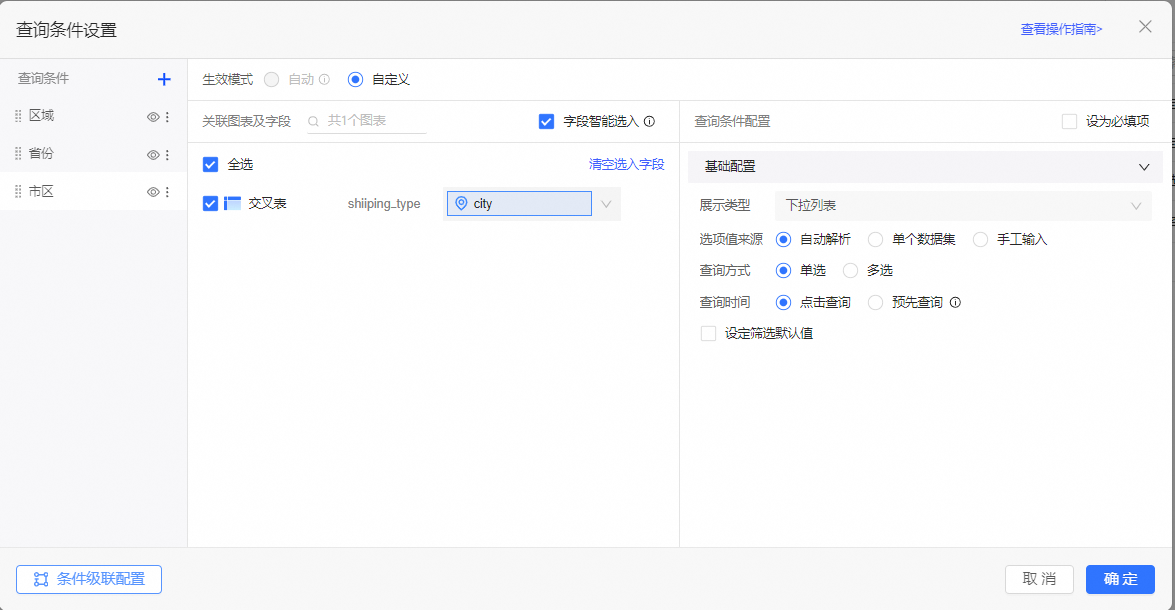
Task: Enable 设为必填项 checkbox
Action: coord(1069,121)
